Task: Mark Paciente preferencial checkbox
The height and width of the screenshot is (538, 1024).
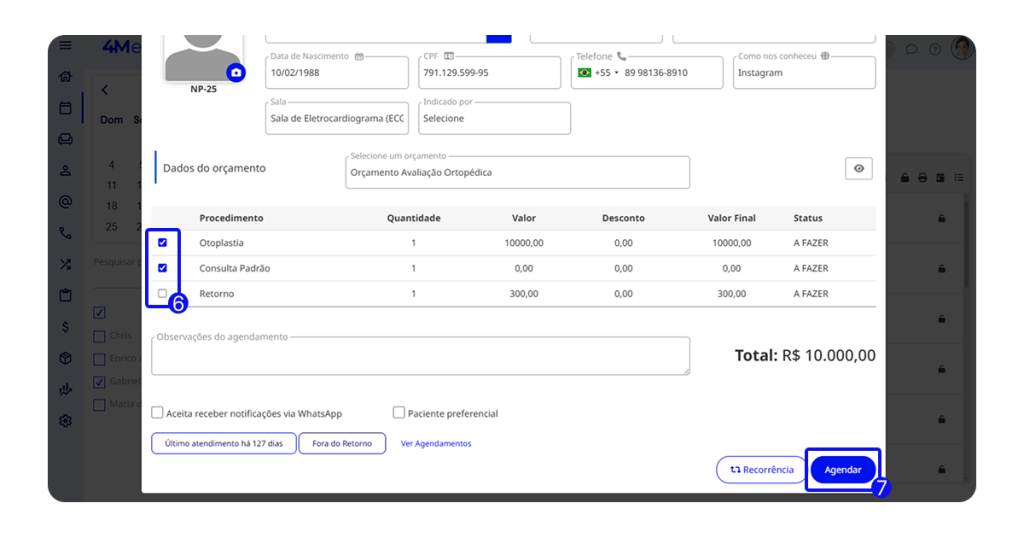Action: (x=399, y=413)
